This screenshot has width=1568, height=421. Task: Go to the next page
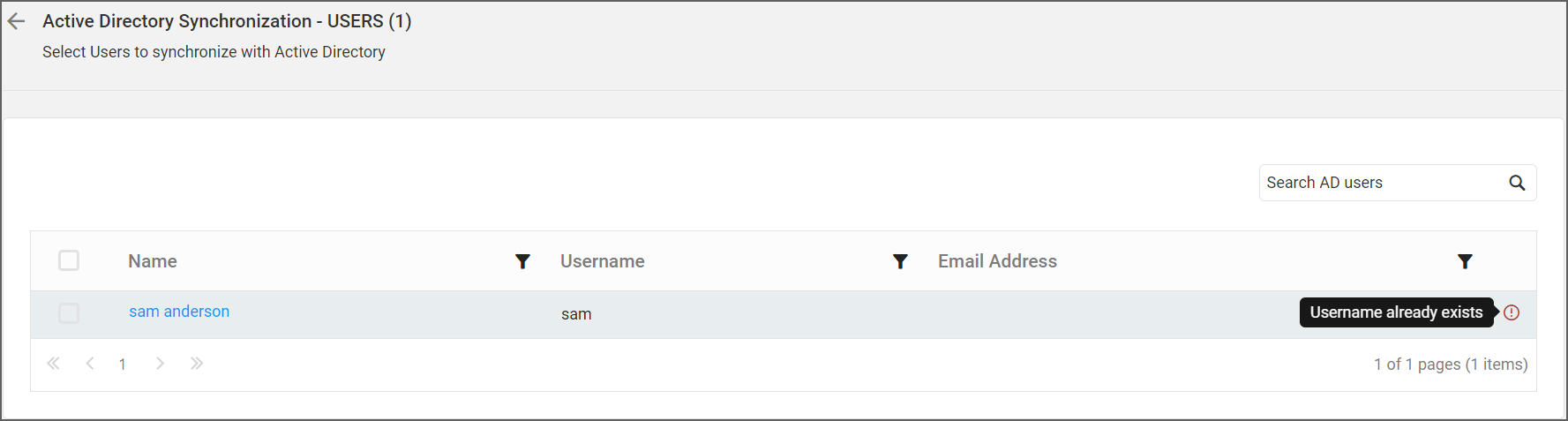click(x=160, y=364)
